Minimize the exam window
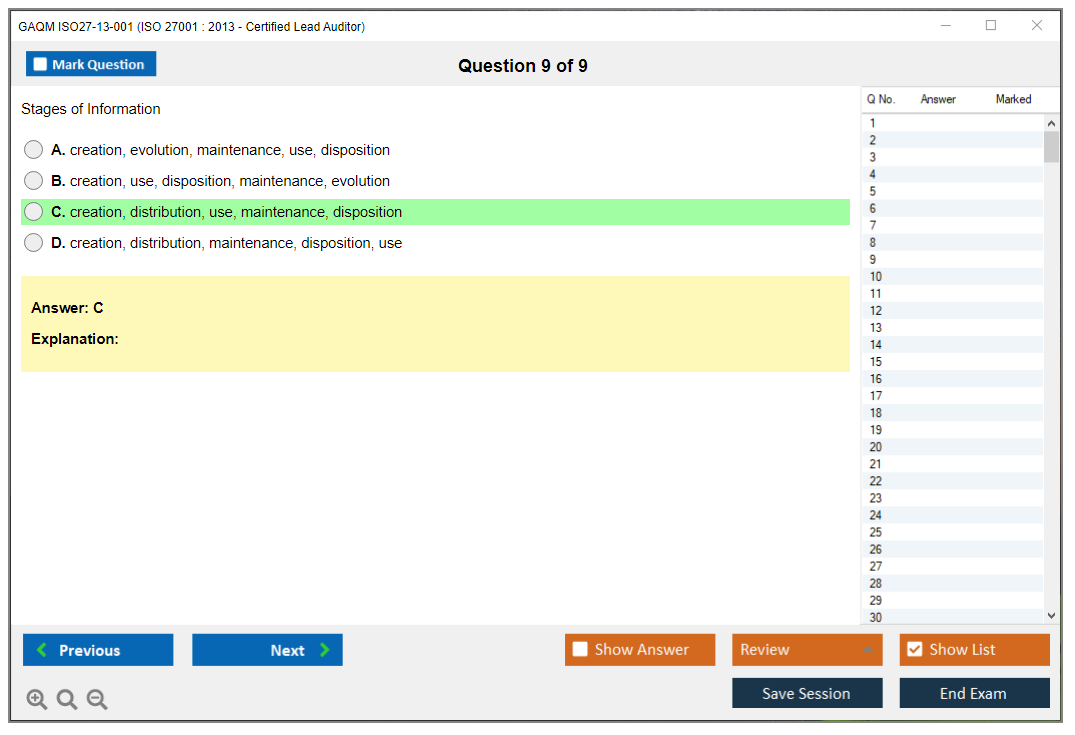This screenshot has width=1075, height=735. 945,26
